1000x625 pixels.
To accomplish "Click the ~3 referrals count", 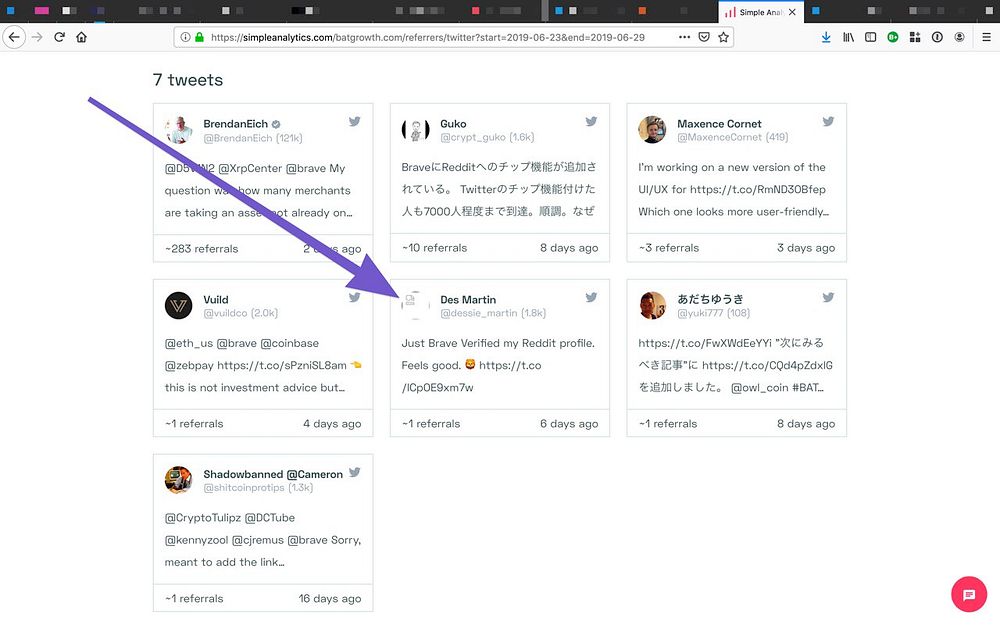I will pos(668,248).
